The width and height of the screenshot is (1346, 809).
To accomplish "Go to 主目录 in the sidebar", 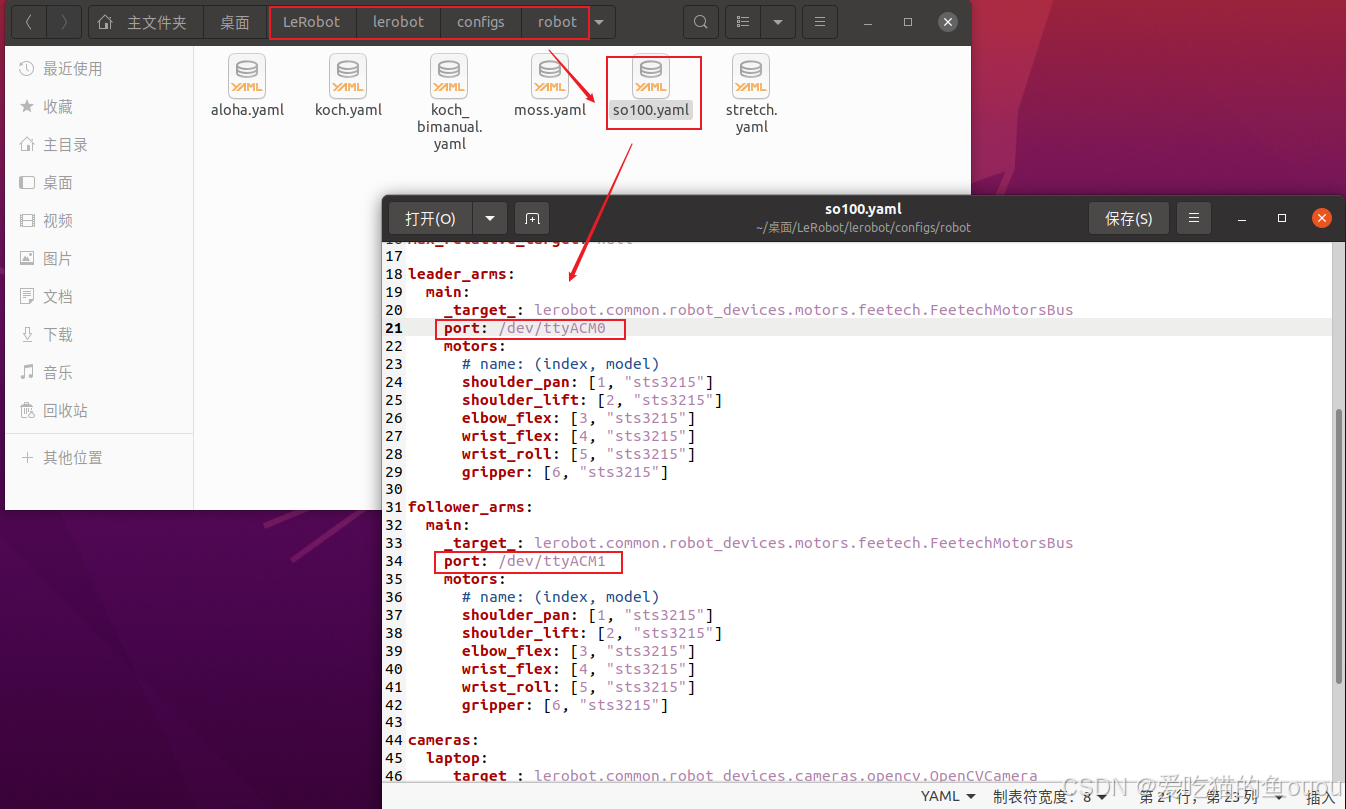I will (99, 144).
